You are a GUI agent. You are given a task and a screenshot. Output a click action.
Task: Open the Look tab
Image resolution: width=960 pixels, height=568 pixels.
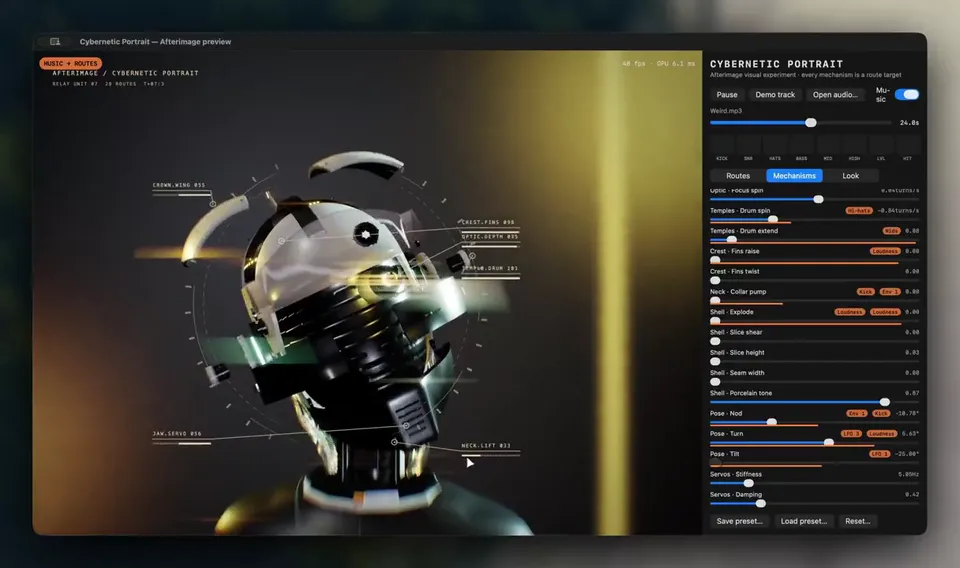850,176
